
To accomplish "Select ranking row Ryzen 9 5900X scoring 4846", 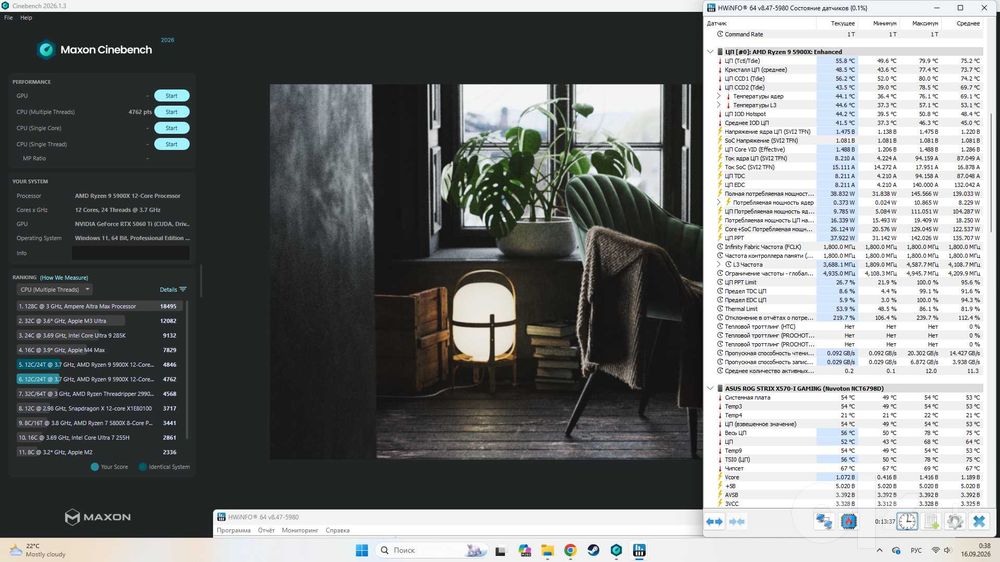I will [x=99, y=365].
